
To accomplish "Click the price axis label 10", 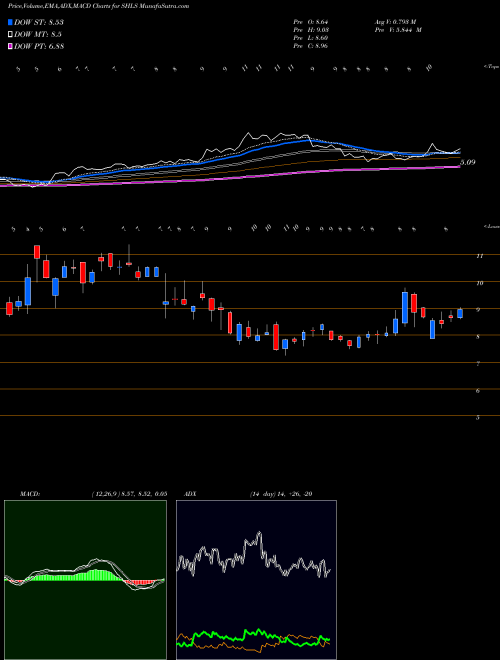I will coord(479,283).
